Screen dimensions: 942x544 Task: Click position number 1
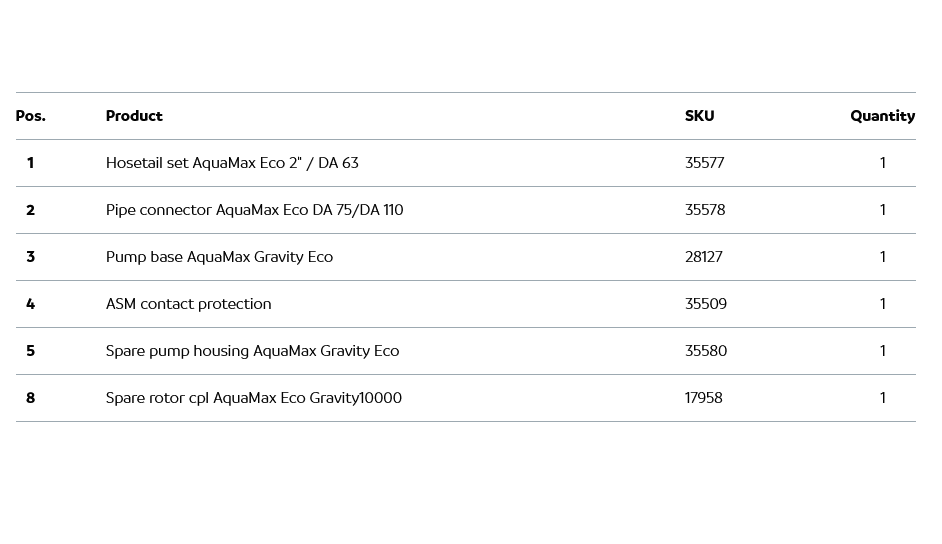tap(30, 163)
